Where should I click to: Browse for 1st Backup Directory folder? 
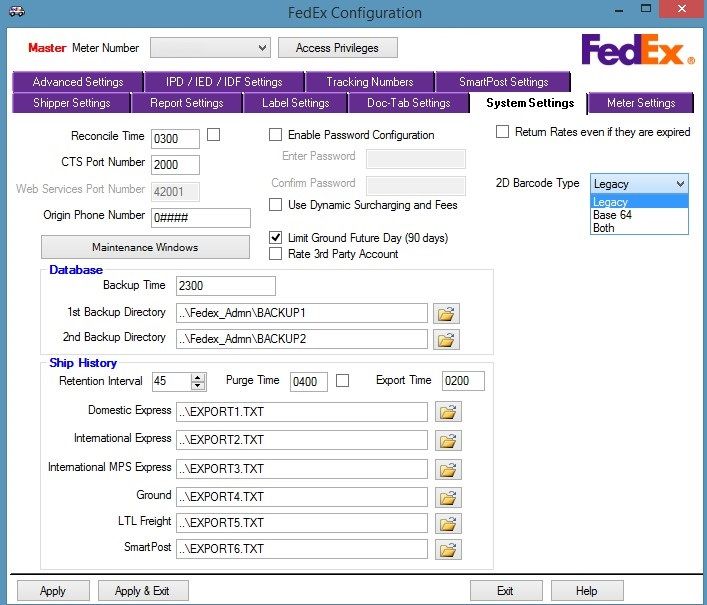click(446, 314)
